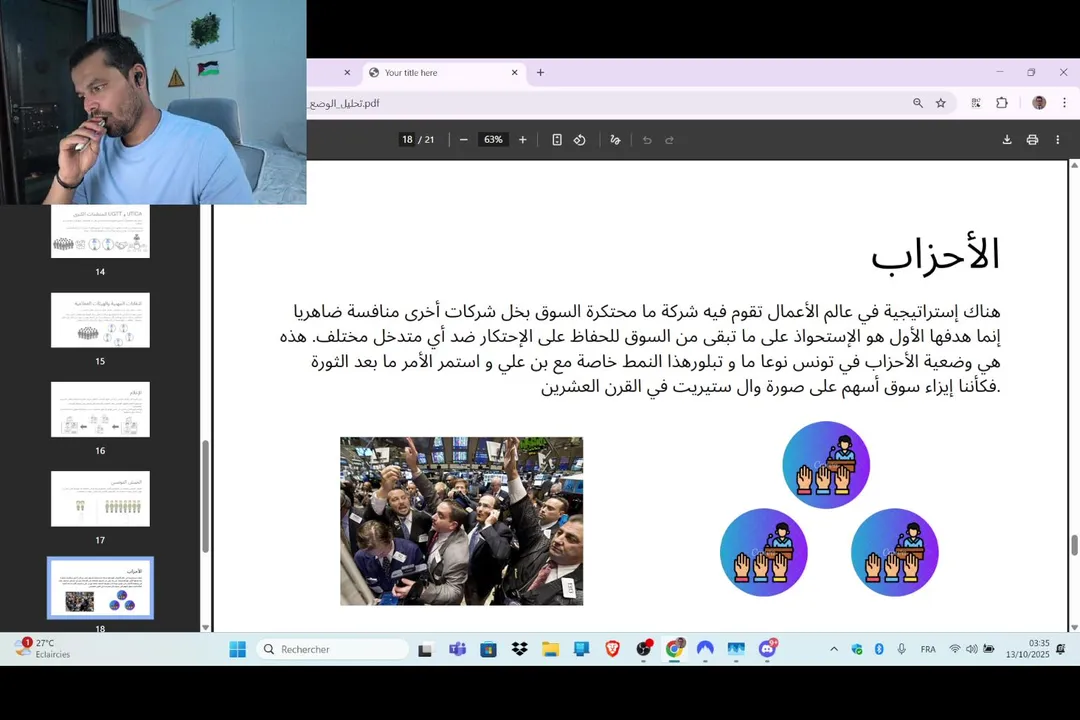Open the Chrome profile avatar

(x=1039, y=103)
